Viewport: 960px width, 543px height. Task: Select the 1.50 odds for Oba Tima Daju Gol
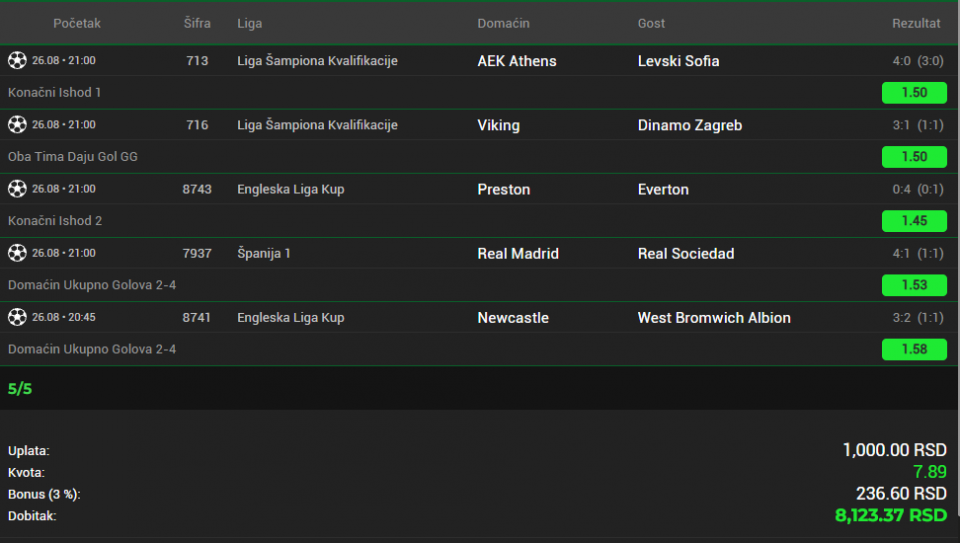click(914, 157)
